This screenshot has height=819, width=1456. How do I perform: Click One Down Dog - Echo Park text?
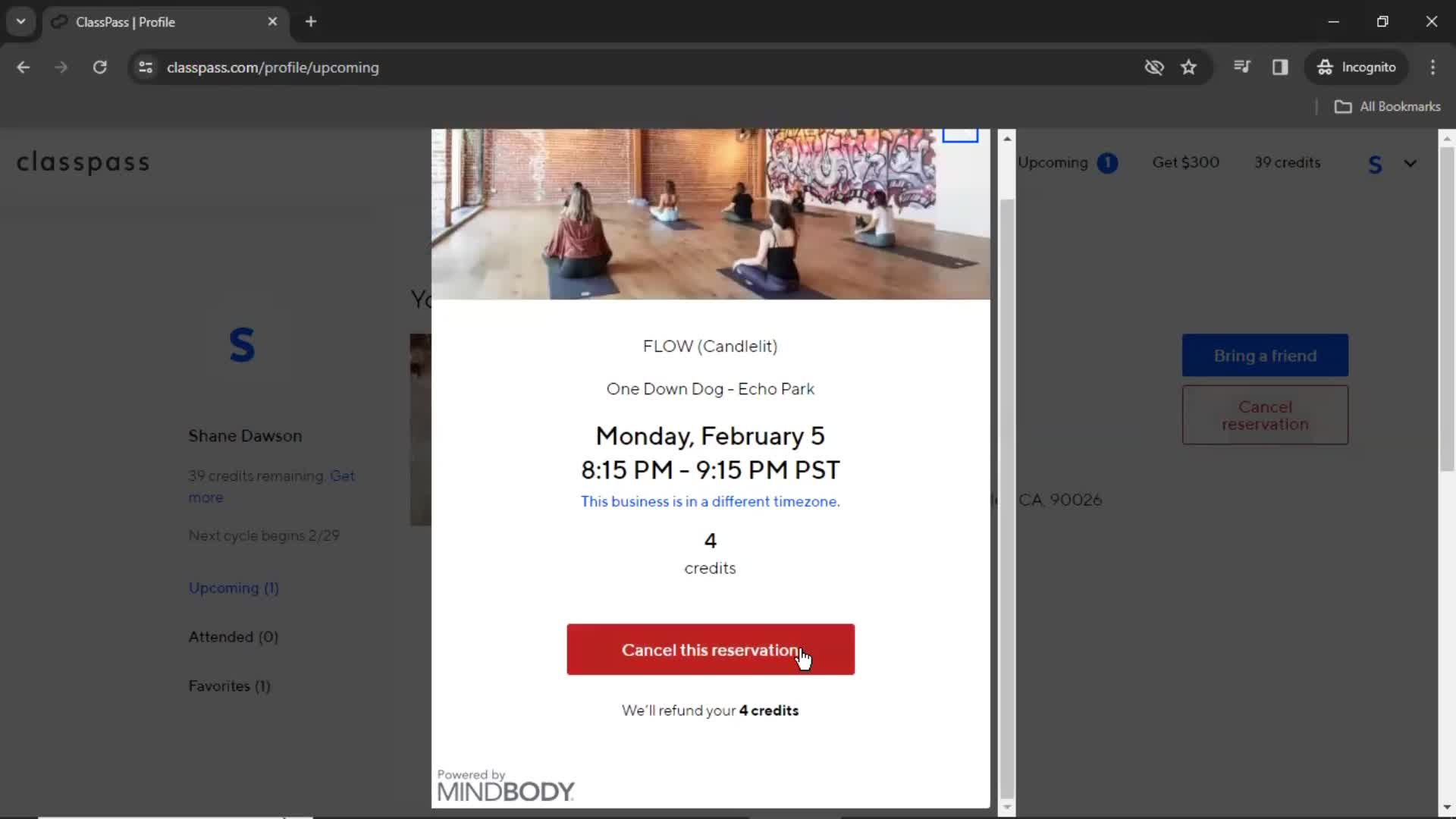tap(711, 389)
